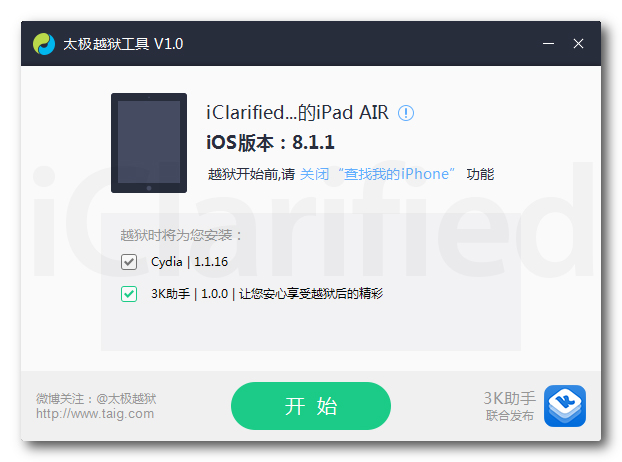Click the TaiG yin-yang logo icon
The width and height of the screenshot is (622, 462).
tap(44, 44)
